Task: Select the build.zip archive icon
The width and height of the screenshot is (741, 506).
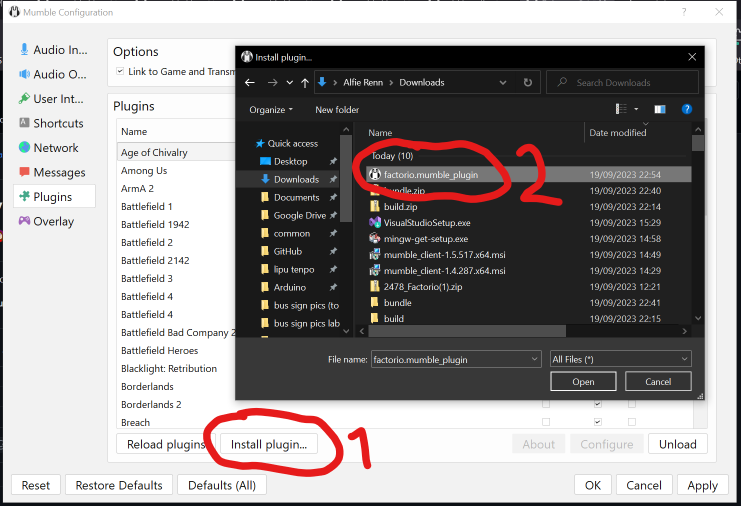Action: (x=375, y=206)
